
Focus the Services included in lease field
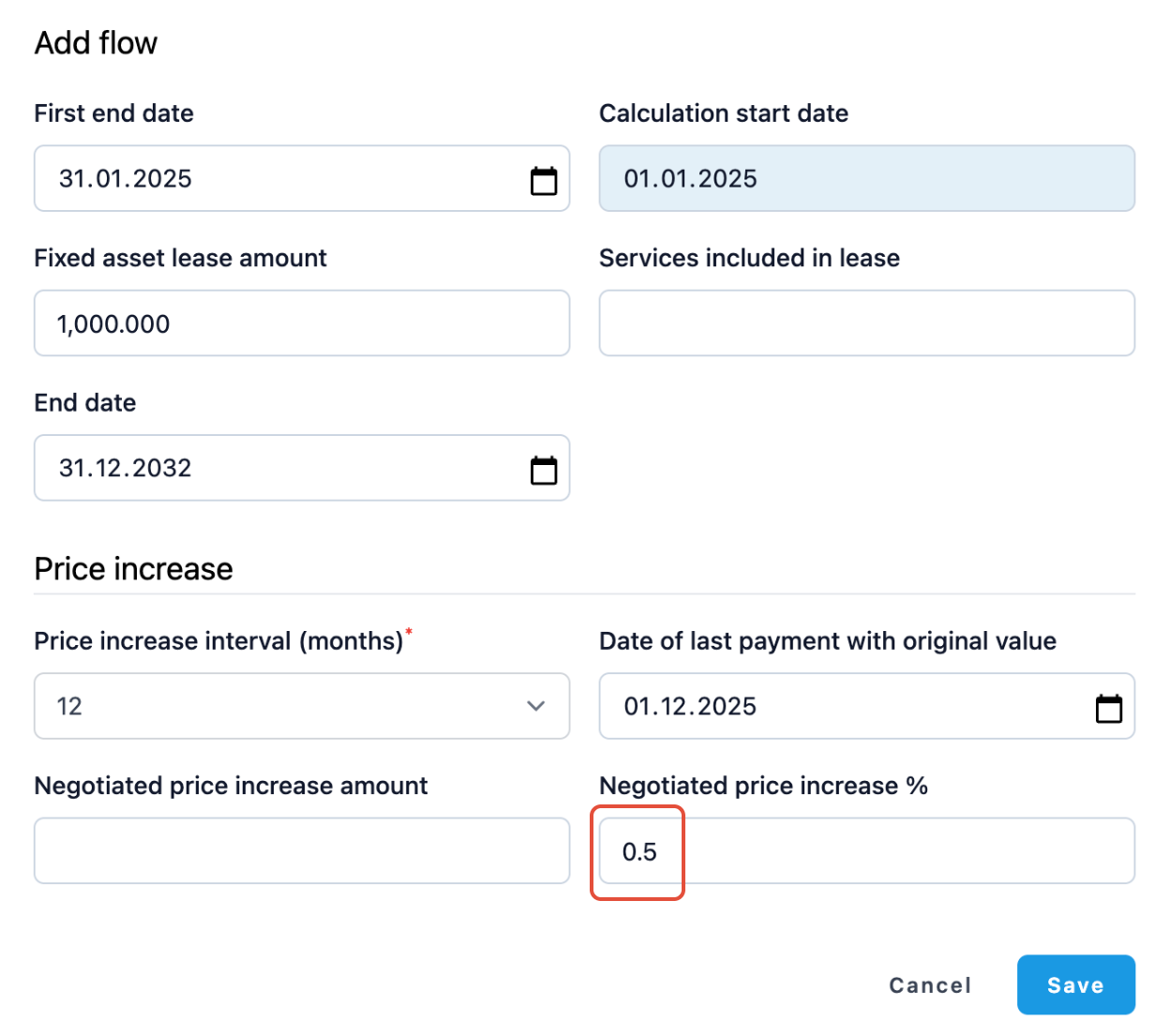point(866,323)
